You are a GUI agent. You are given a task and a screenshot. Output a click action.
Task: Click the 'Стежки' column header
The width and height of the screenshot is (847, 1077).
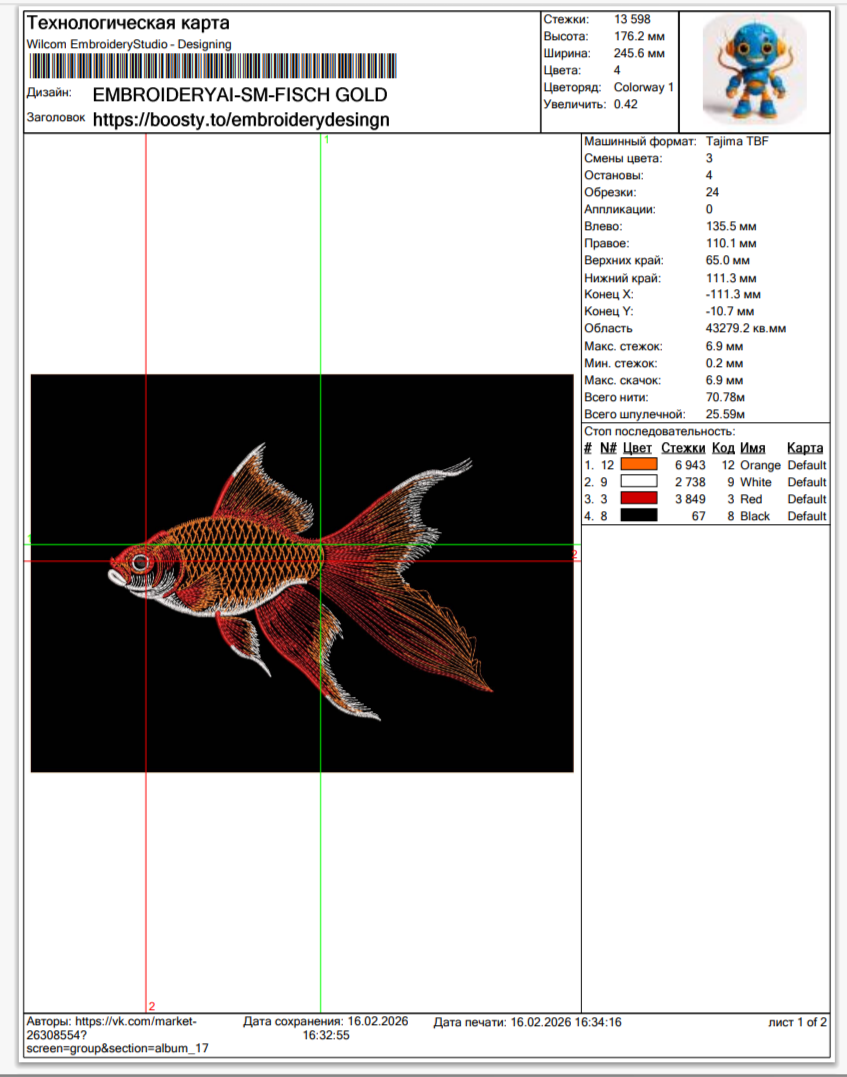coord(683,448)
